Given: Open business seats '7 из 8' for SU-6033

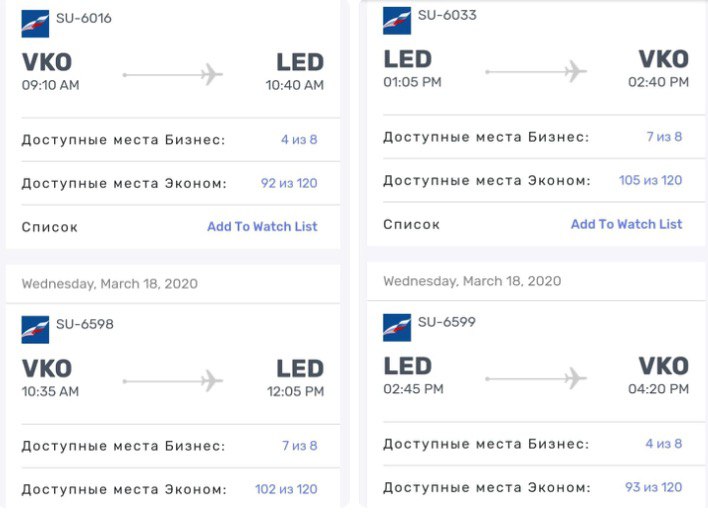Looking at the screenshot, I should click(x=664, y=136).
